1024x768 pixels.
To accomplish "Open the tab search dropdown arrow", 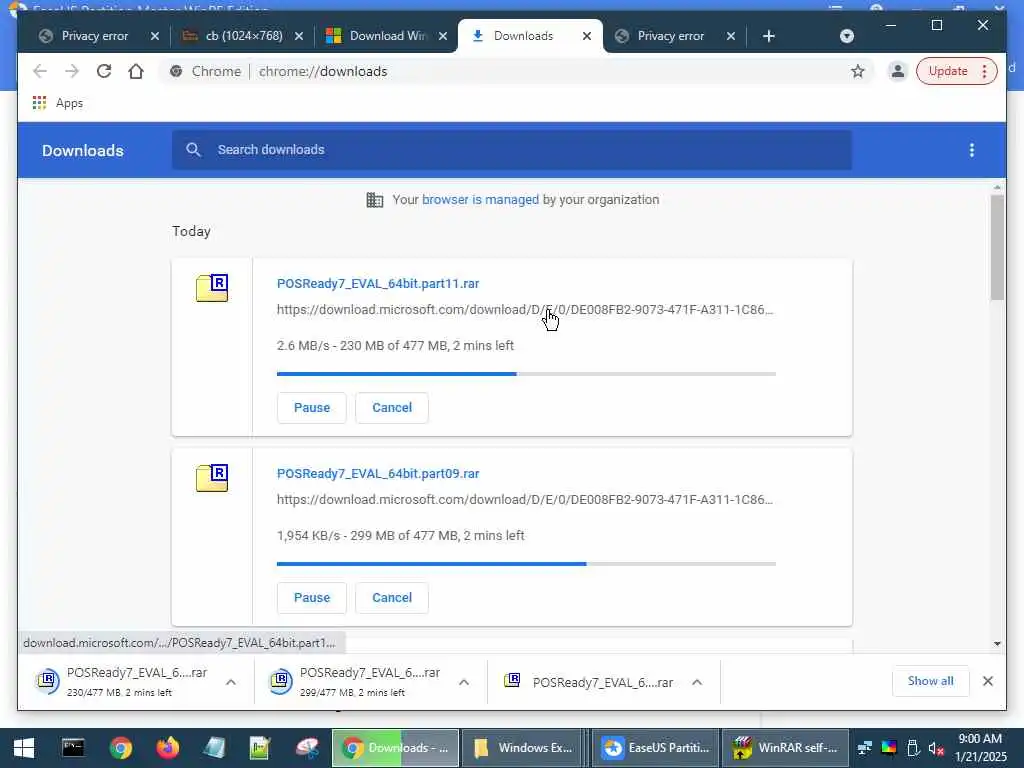I will tap(846, 36).
